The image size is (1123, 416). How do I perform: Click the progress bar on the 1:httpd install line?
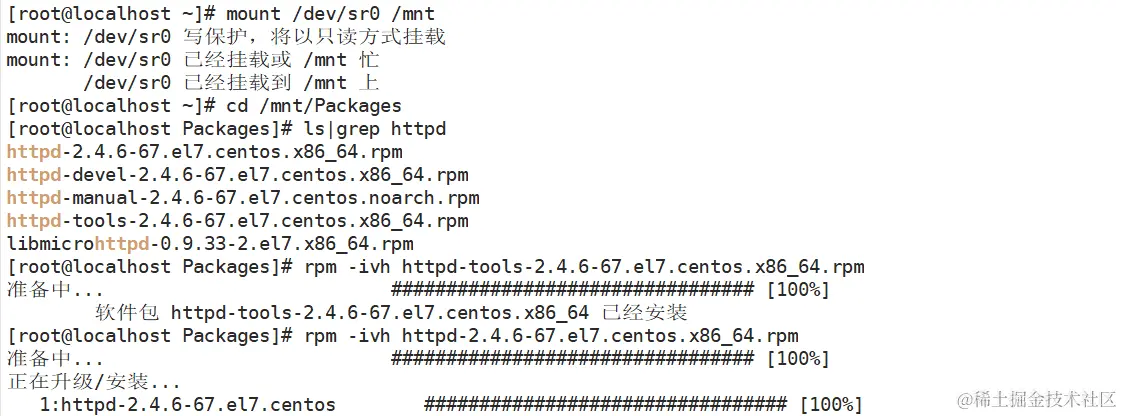(605, 405)
